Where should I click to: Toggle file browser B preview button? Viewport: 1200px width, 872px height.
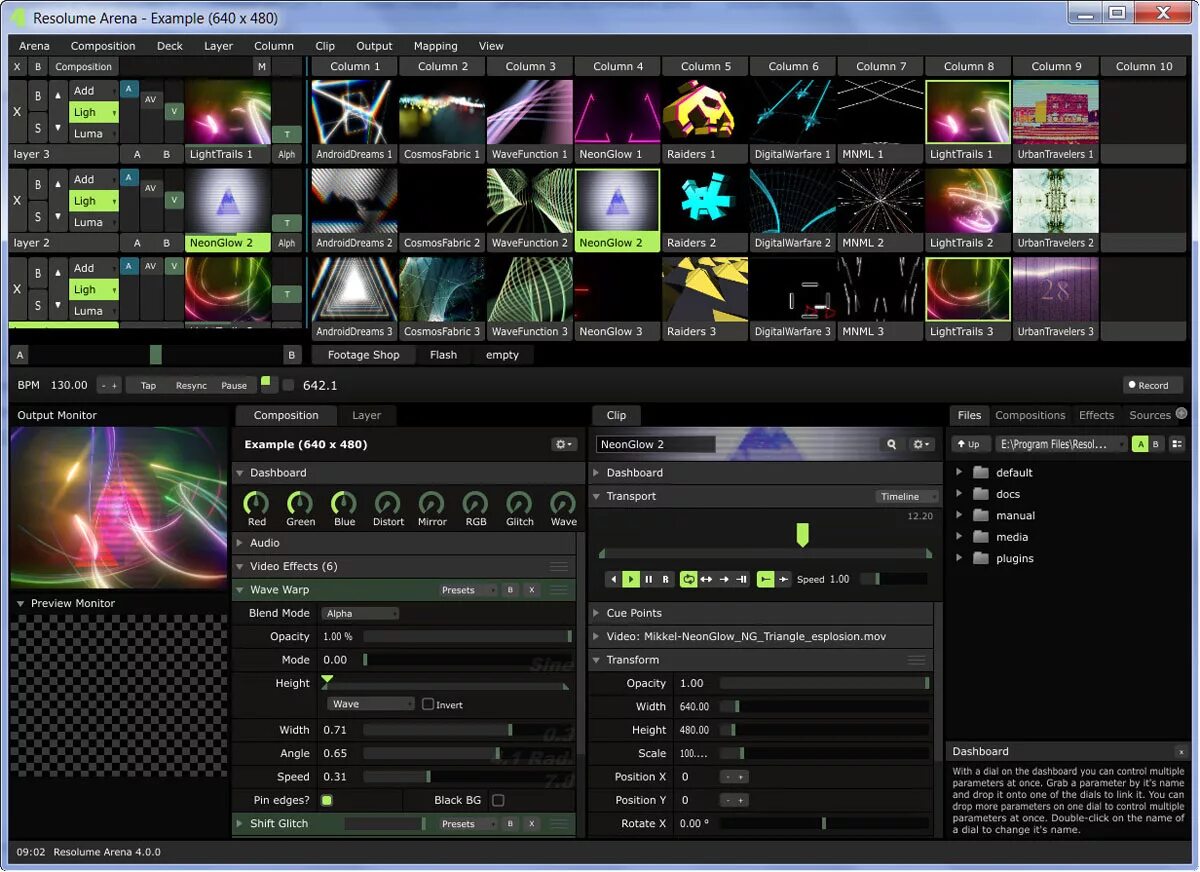click(x=1156, y=444)
